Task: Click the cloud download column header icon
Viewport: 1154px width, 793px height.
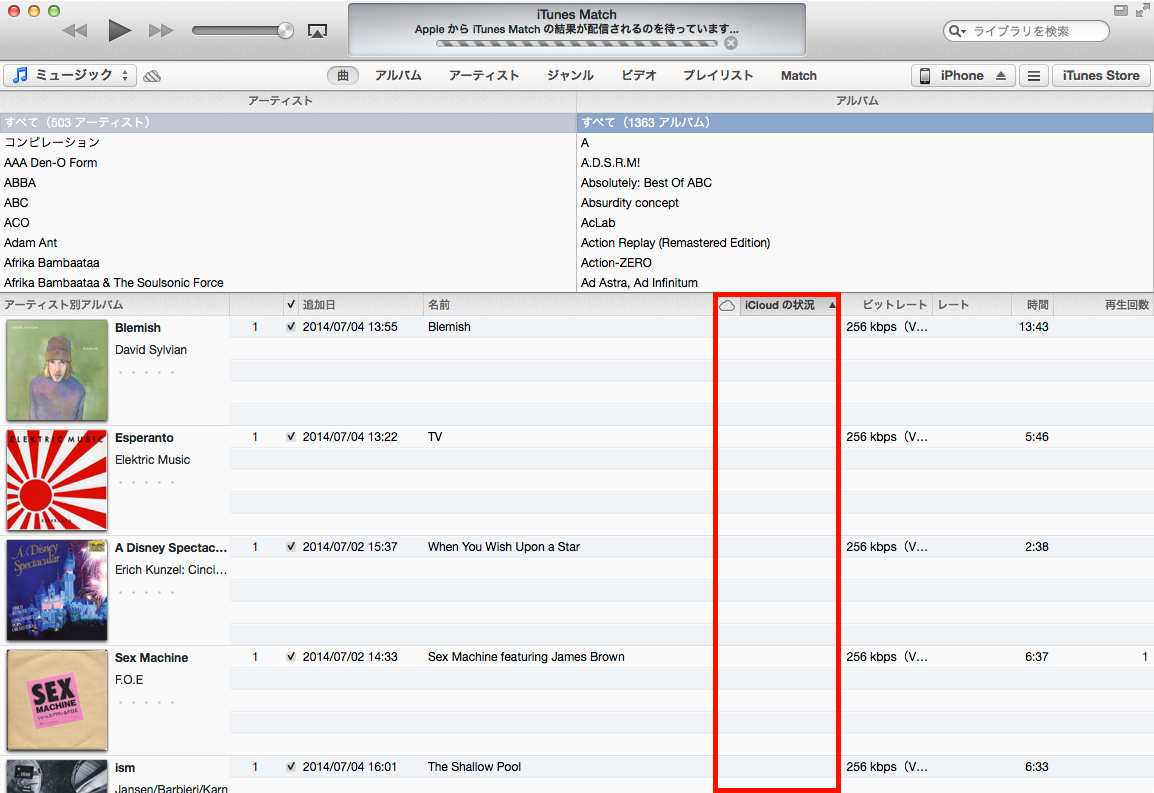Action: 727,305
